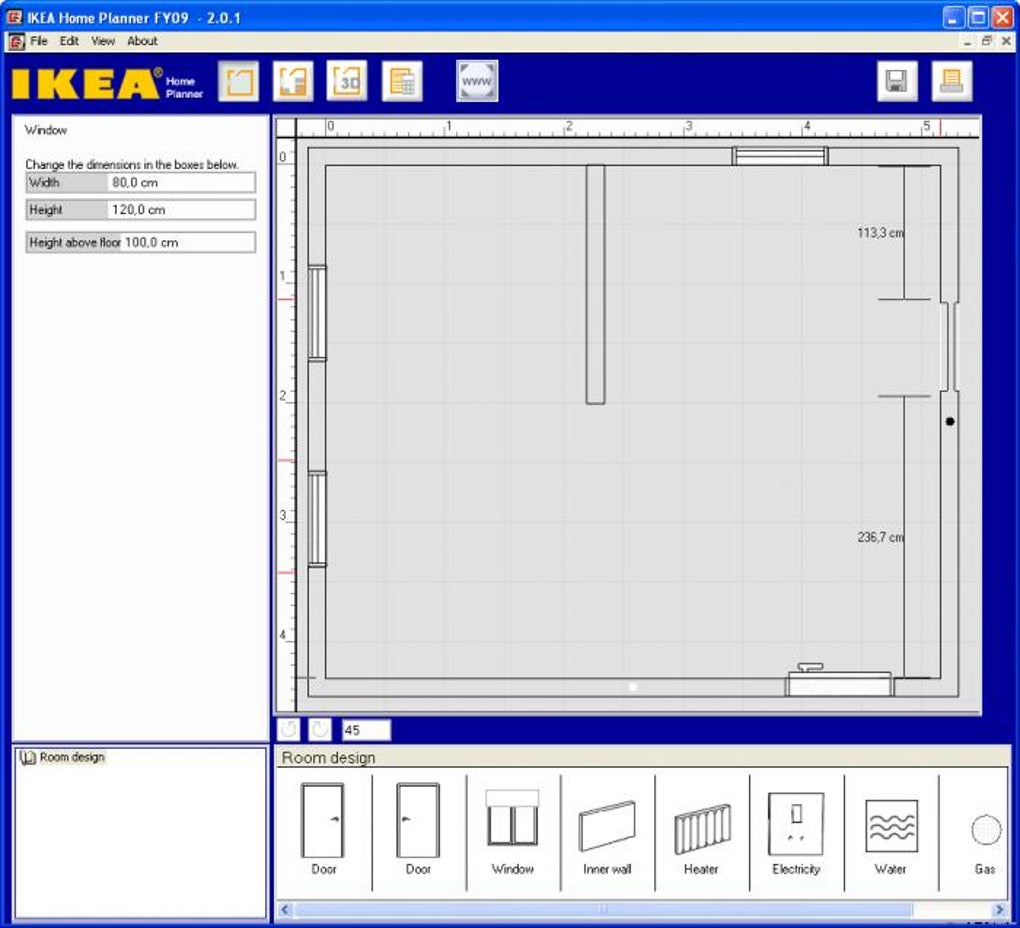The width and height of the screenshot is (1020, 928).
Task: Select the inner wall in the floor plan
Action: pyautogui.click(x=595, y=284)
